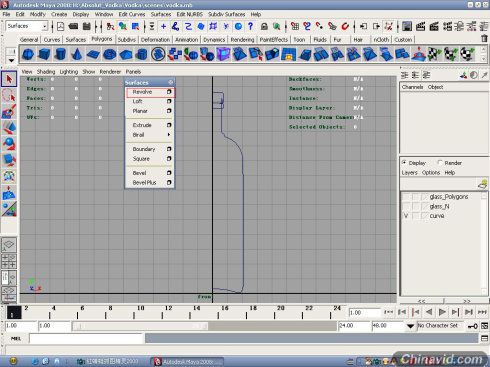Activate the Lasso select tool
The height and width of the screenshot is (367, 490).
point(9,96)
